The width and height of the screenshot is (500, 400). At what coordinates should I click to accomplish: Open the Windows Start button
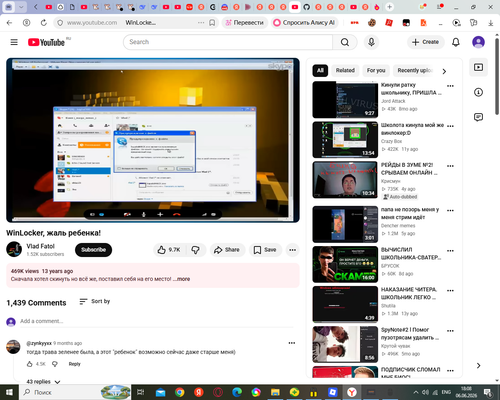coord(9,392)
